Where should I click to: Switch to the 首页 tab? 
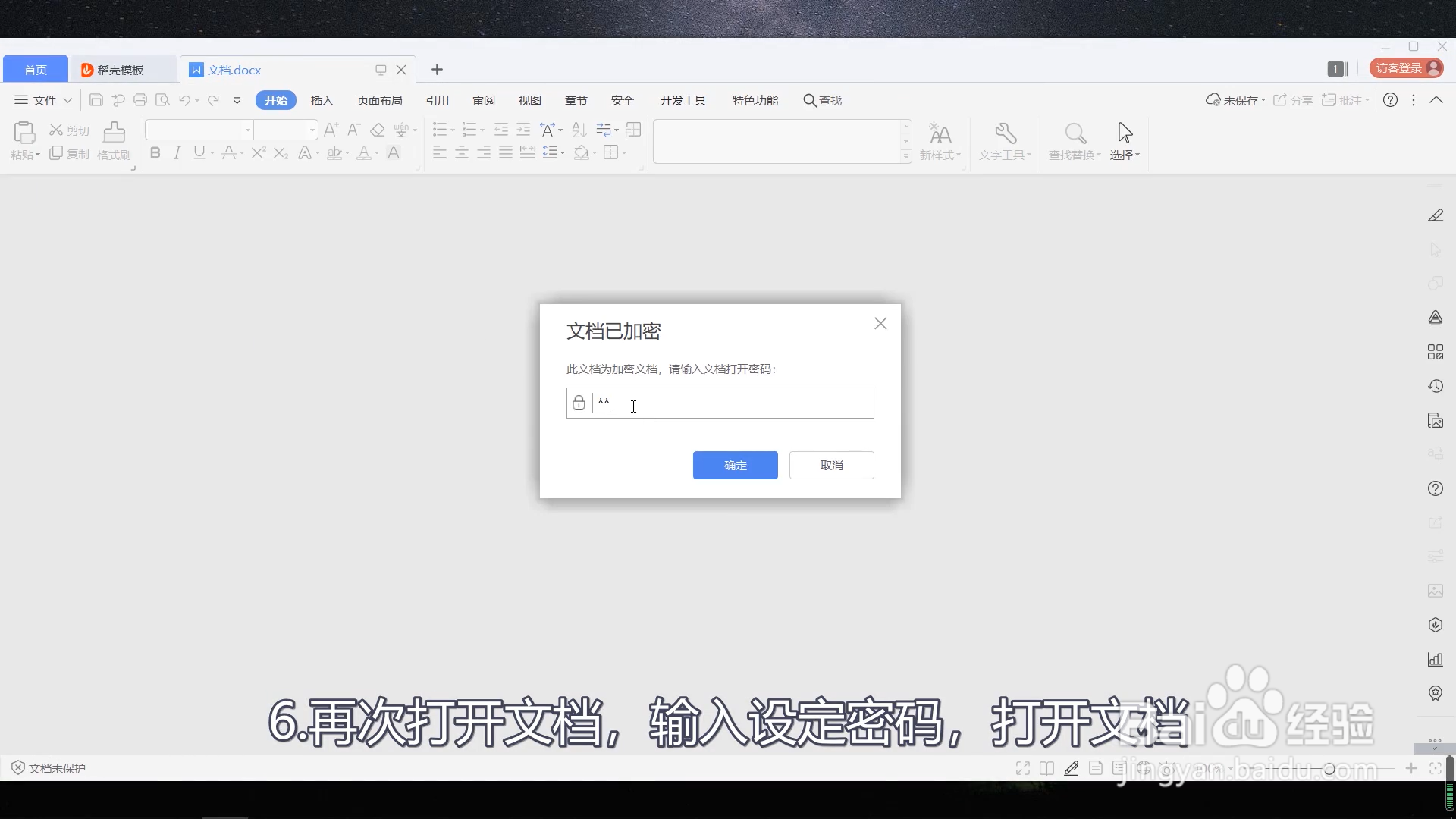point(36,70)
